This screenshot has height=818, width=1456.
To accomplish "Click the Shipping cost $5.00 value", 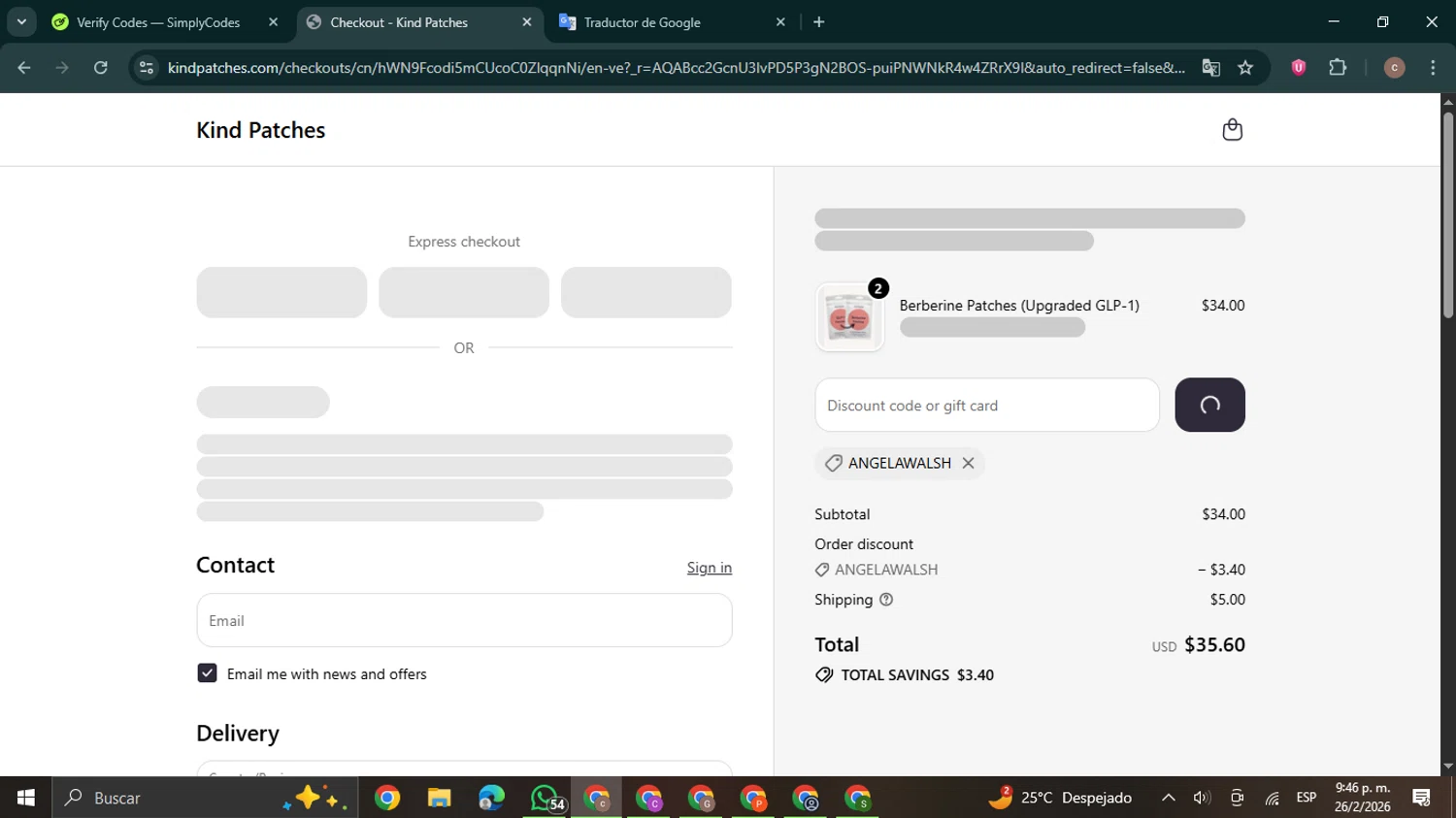I will 1227,600.
